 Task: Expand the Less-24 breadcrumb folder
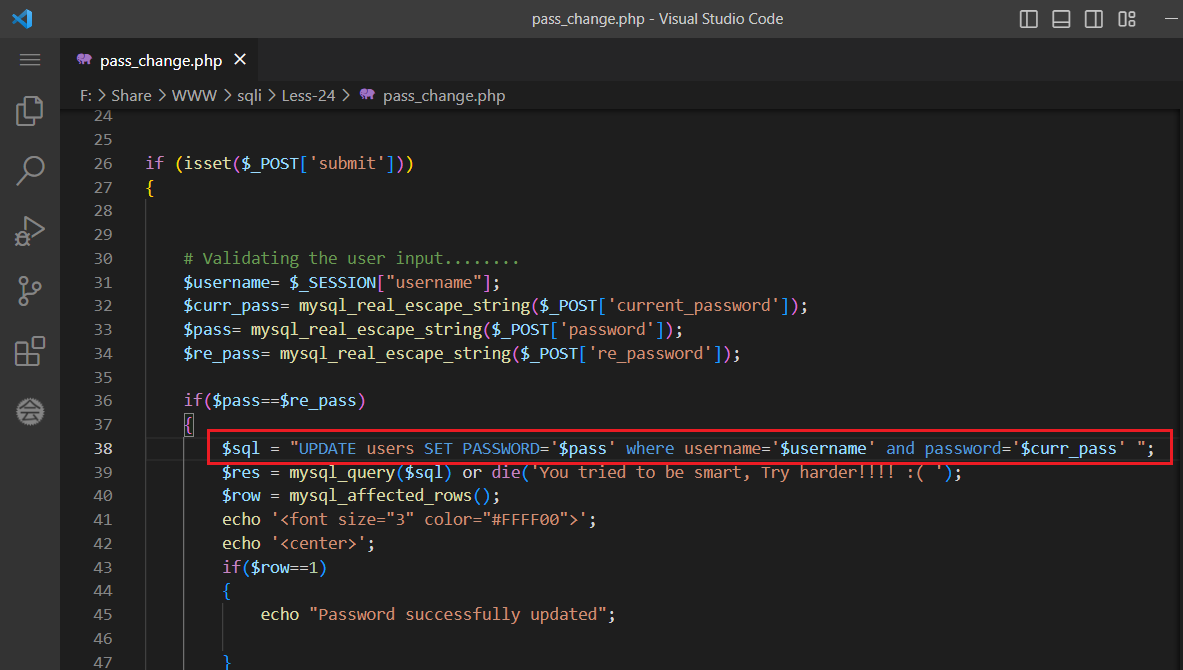point(308,96)
